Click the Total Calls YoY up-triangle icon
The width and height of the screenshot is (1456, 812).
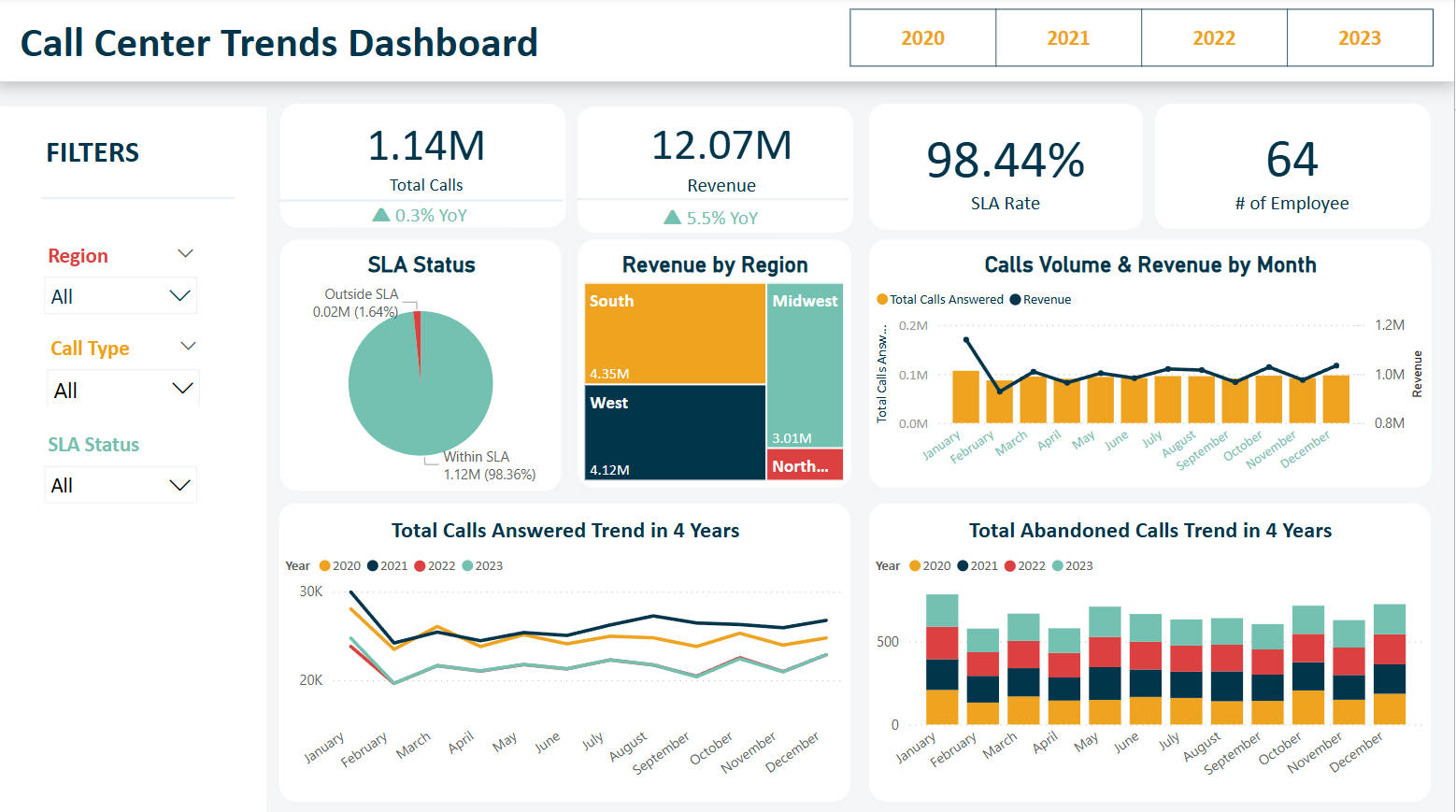381,215
